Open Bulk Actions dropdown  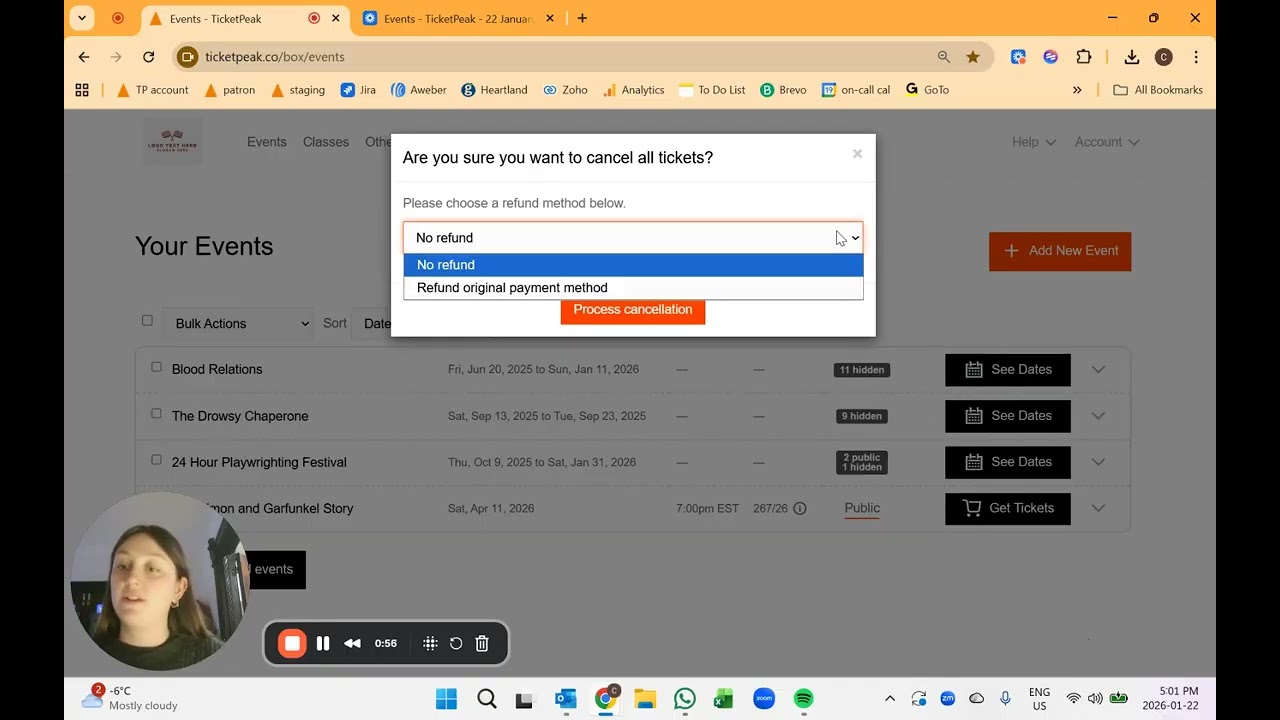click(x=238, y=324)
